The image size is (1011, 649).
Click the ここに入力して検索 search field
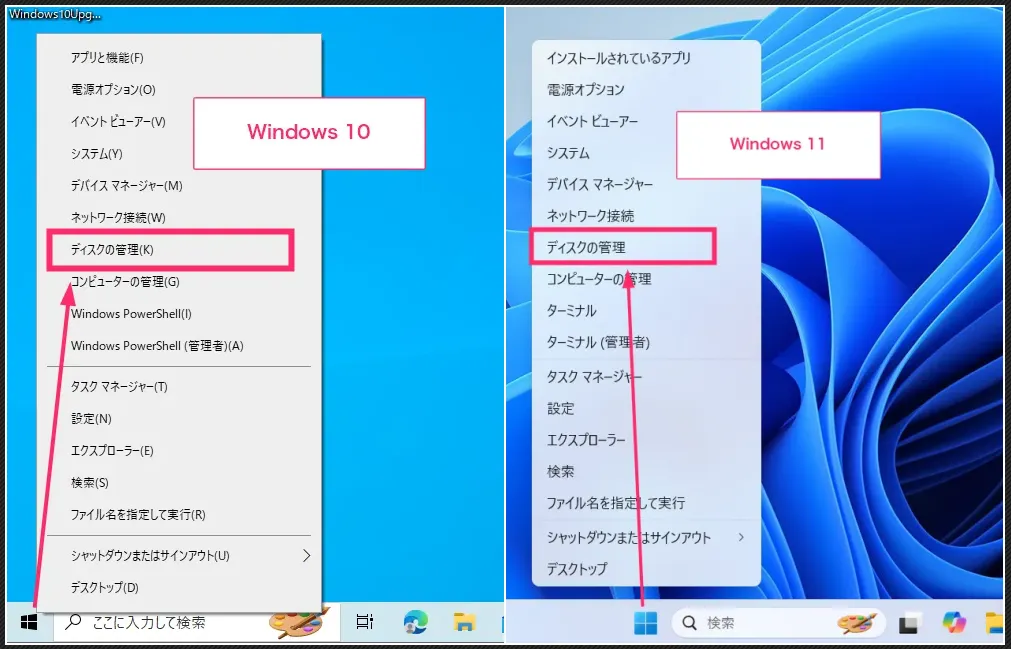[x=197, y=622]
